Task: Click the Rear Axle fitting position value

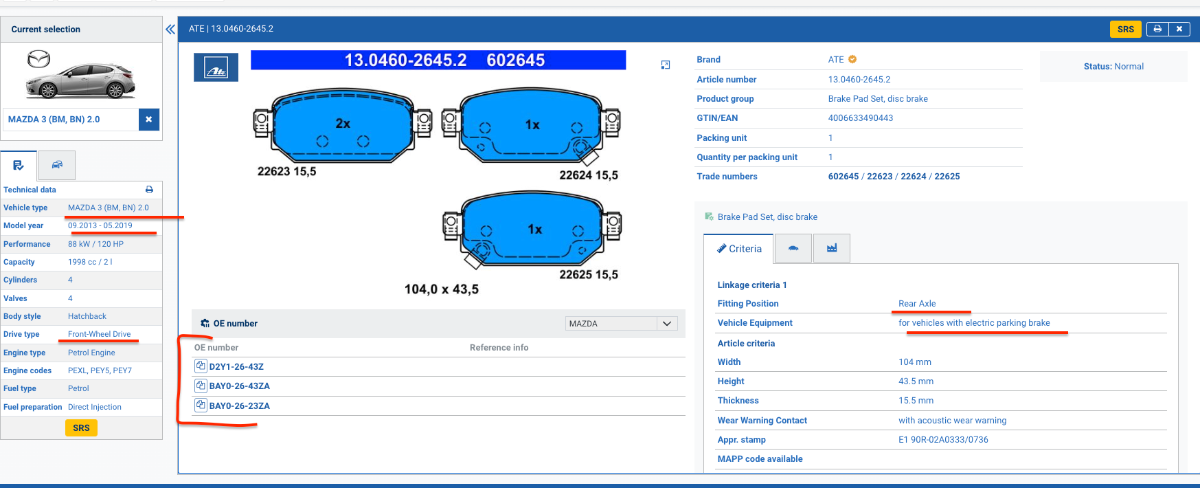Action: [x=917, y=304]
